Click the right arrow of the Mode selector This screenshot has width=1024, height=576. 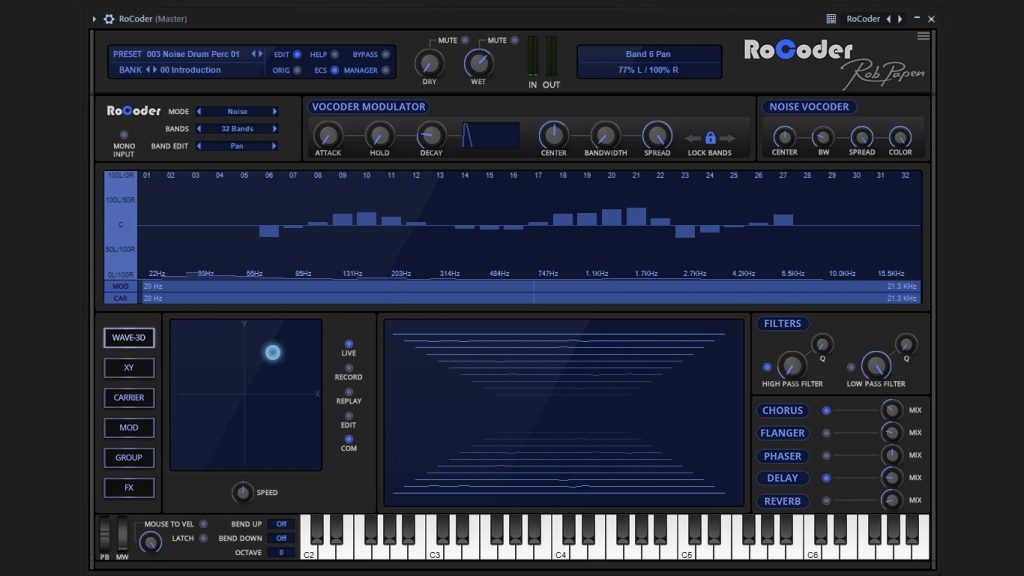(x=275, y=112)
